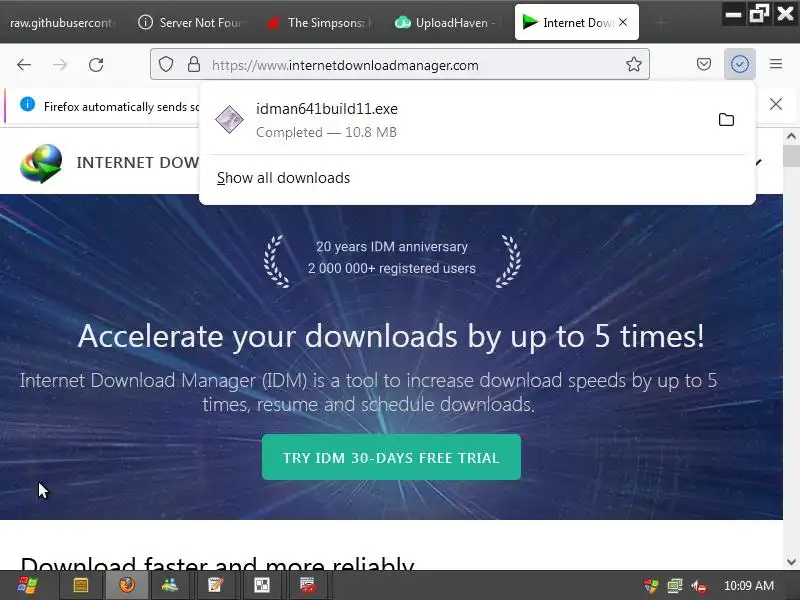Switch to The Simpsons tab
800x600 pixels.
[320, 23]
